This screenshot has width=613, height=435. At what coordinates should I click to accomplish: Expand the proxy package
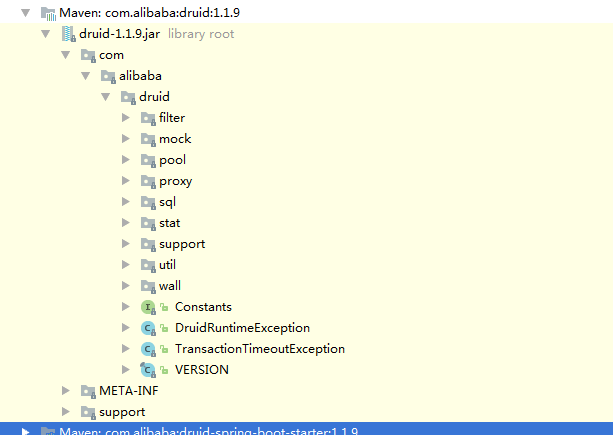pos(125,181)
